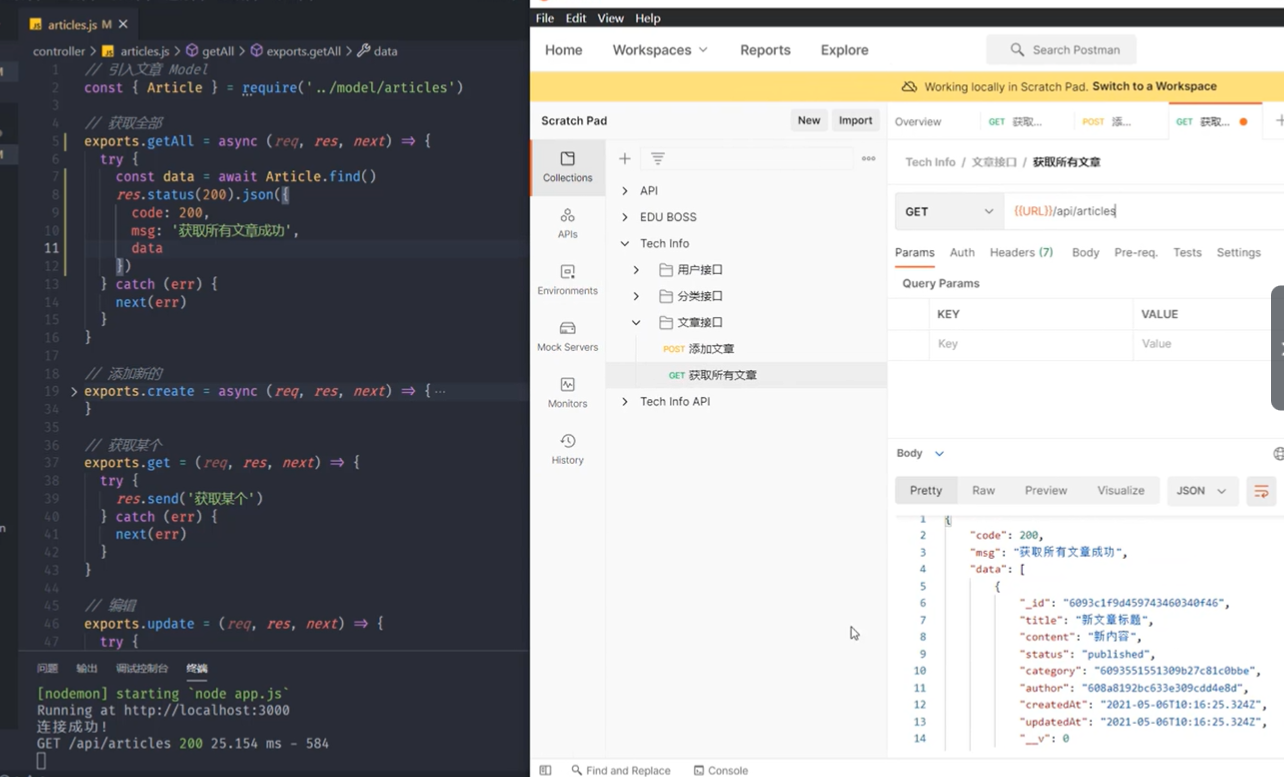
Task: Click the globe icon beside Body
Action: click(1278, 454)
